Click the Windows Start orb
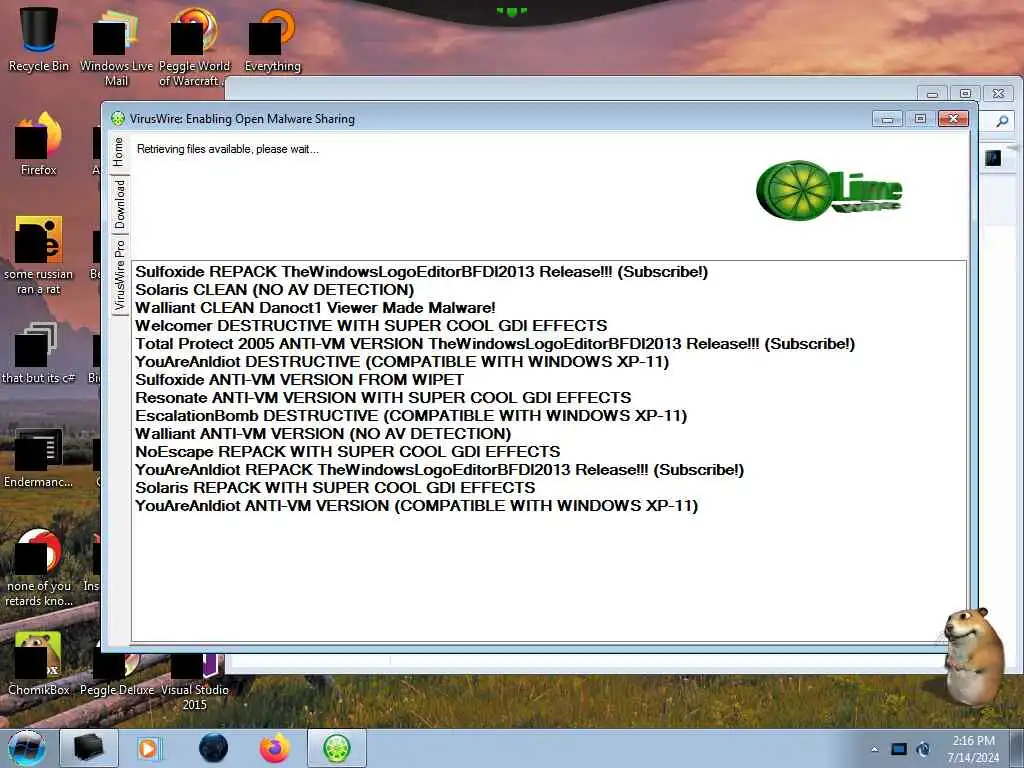The height and width of the screenshot is (768, 1024). point(26,748)
